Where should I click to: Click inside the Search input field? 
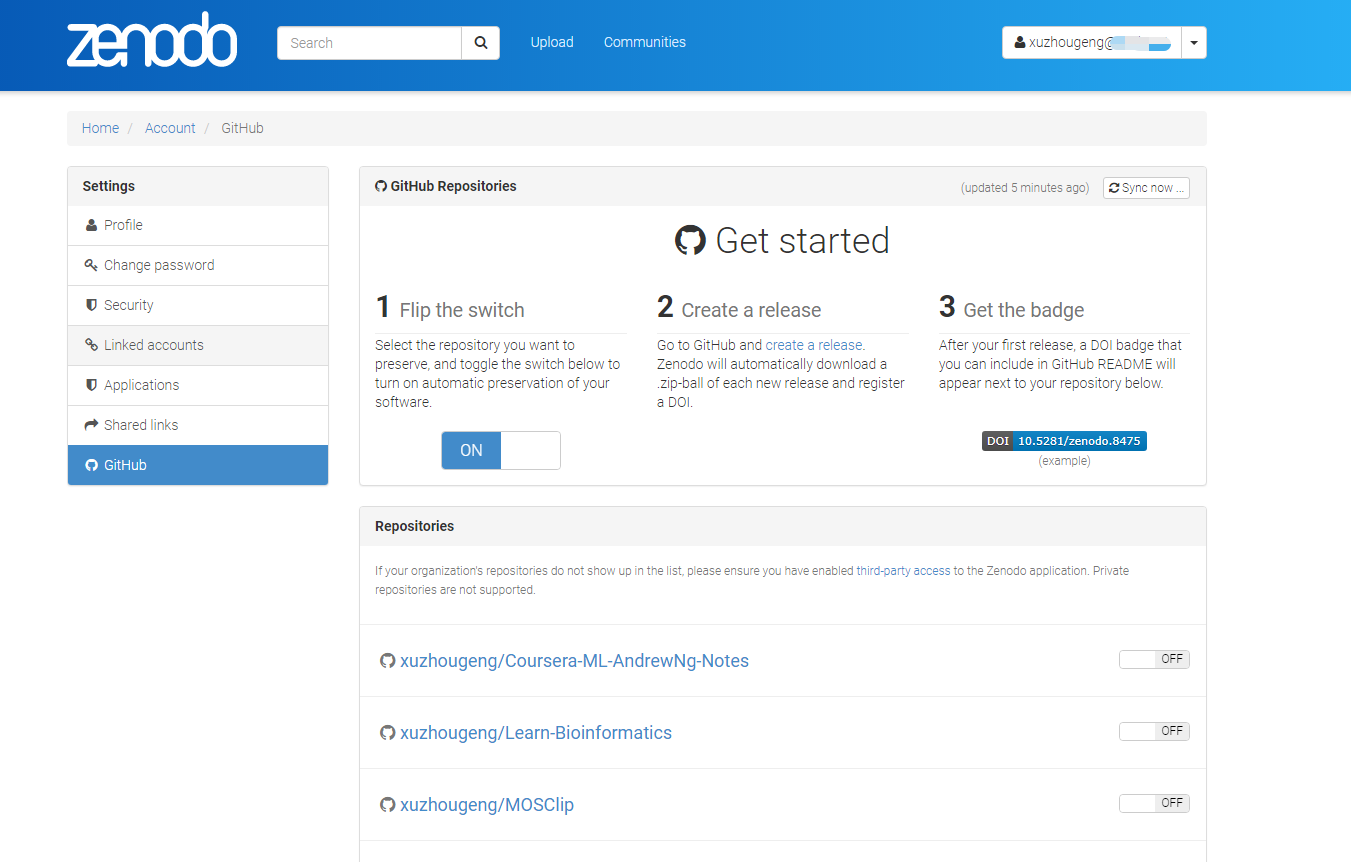point(369,43)
